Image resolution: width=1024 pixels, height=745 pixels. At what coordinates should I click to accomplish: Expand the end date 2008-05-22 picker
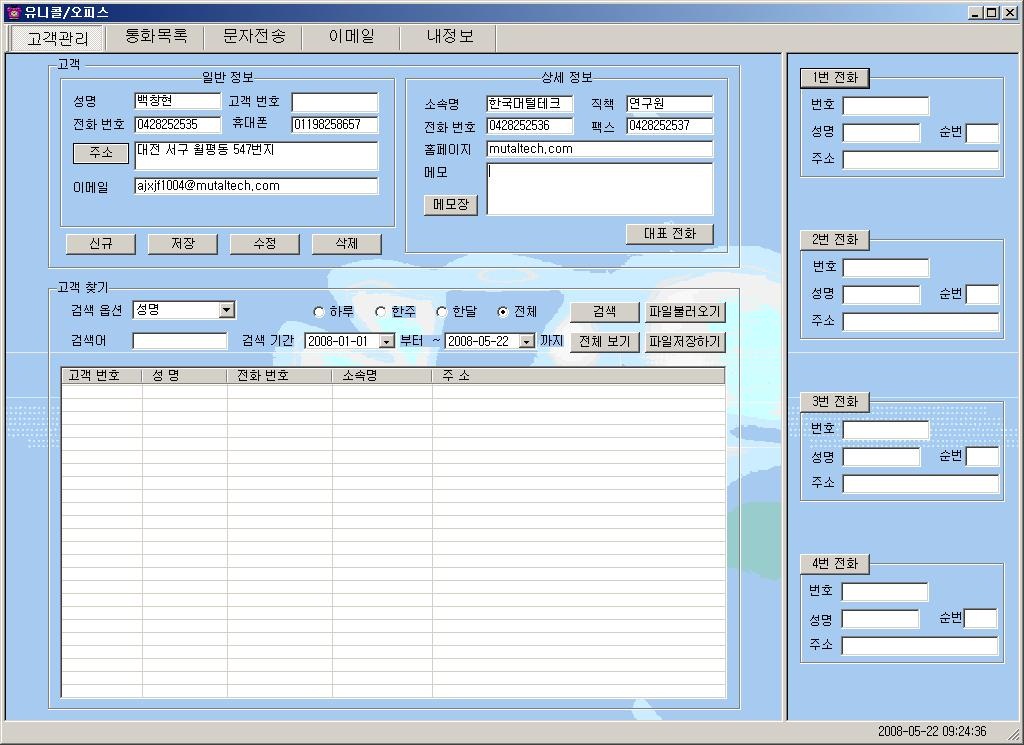526,342
